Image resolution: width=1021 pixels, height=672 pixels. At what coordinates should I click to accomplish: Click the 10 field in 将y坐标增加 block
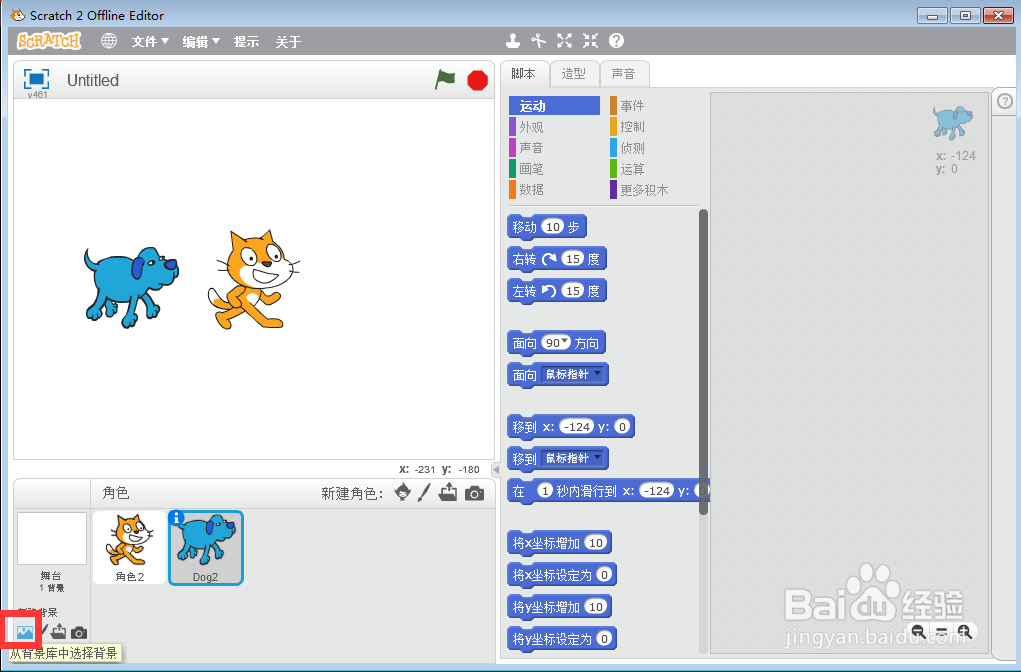596,606
